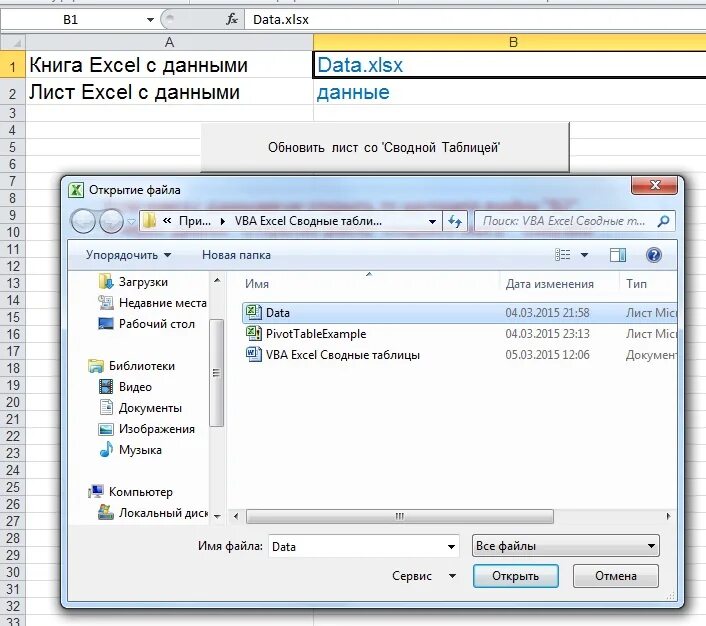
Task: Click Обновить лист со 'Сводной Таблицей' button
Action: click(385, 147)
